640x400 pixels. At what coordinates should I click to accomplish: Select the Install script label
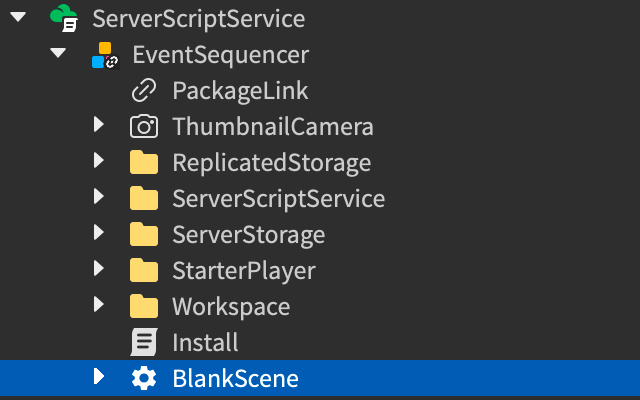pyautogui.click(x=205, y=342)
